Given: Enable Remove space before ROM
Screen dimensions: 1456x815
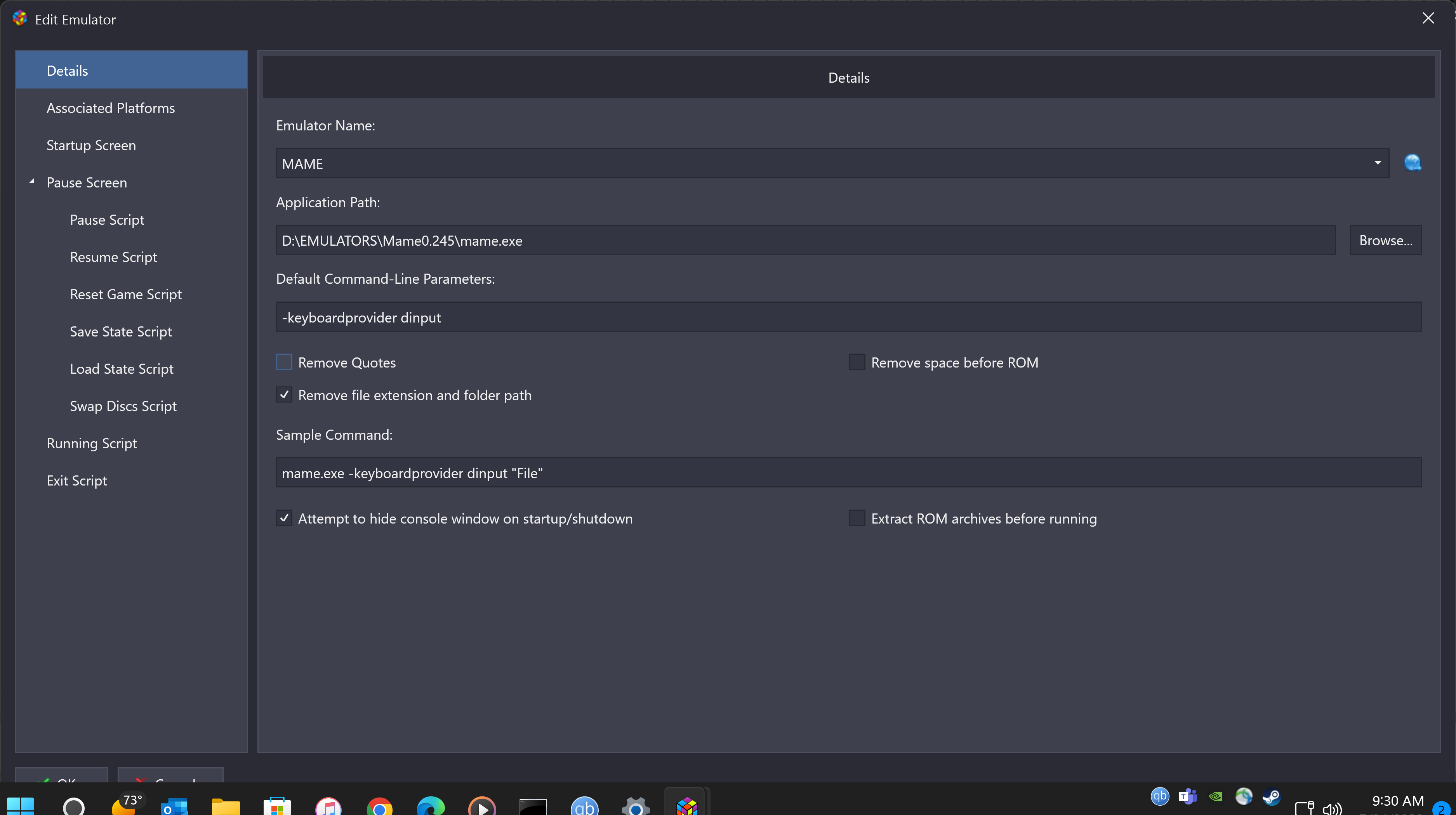Looking at the screenshot, I should coord(857,362).
